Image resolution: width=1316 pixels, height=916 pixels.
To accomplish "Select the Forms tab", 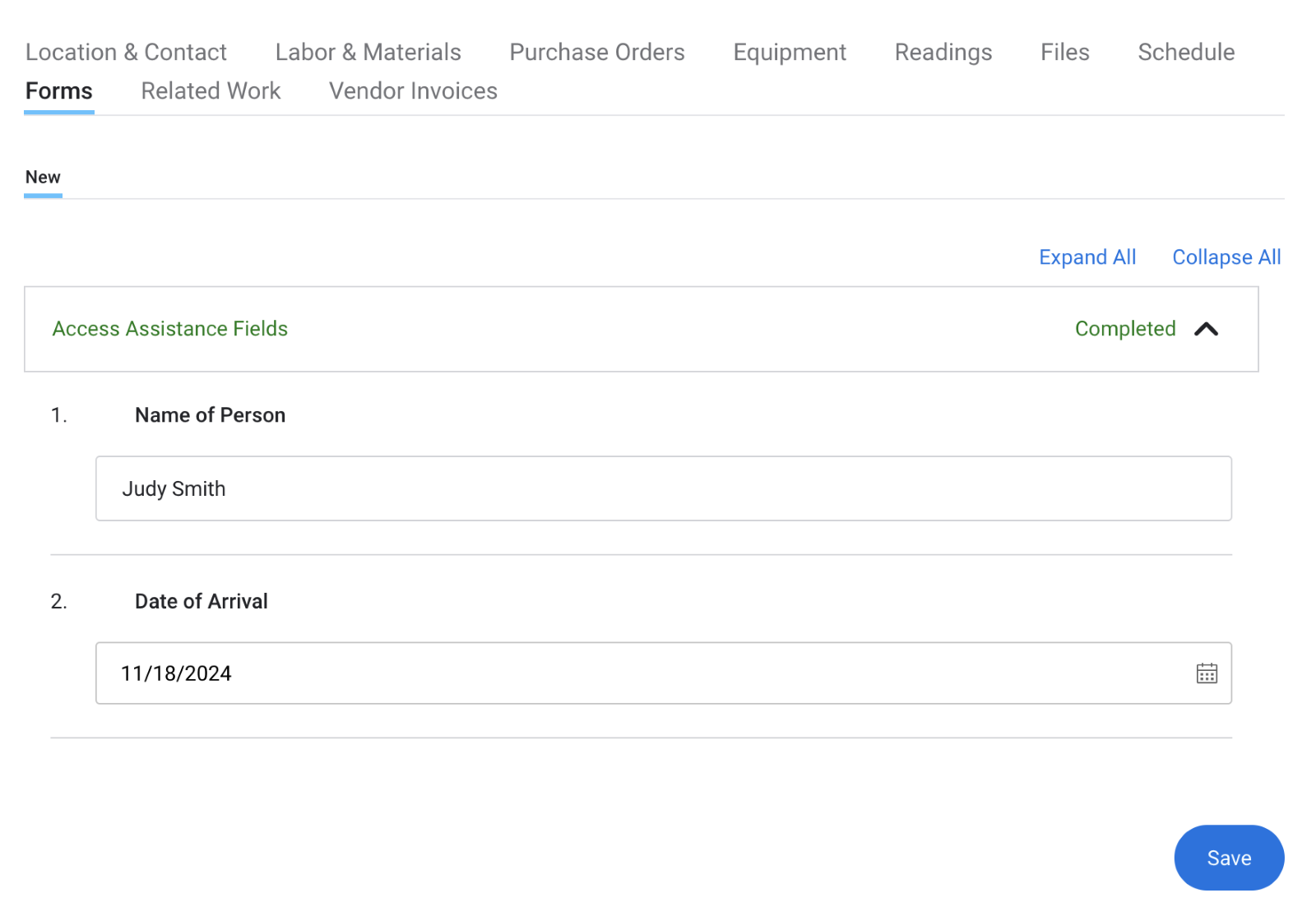I will click(58, 90).
